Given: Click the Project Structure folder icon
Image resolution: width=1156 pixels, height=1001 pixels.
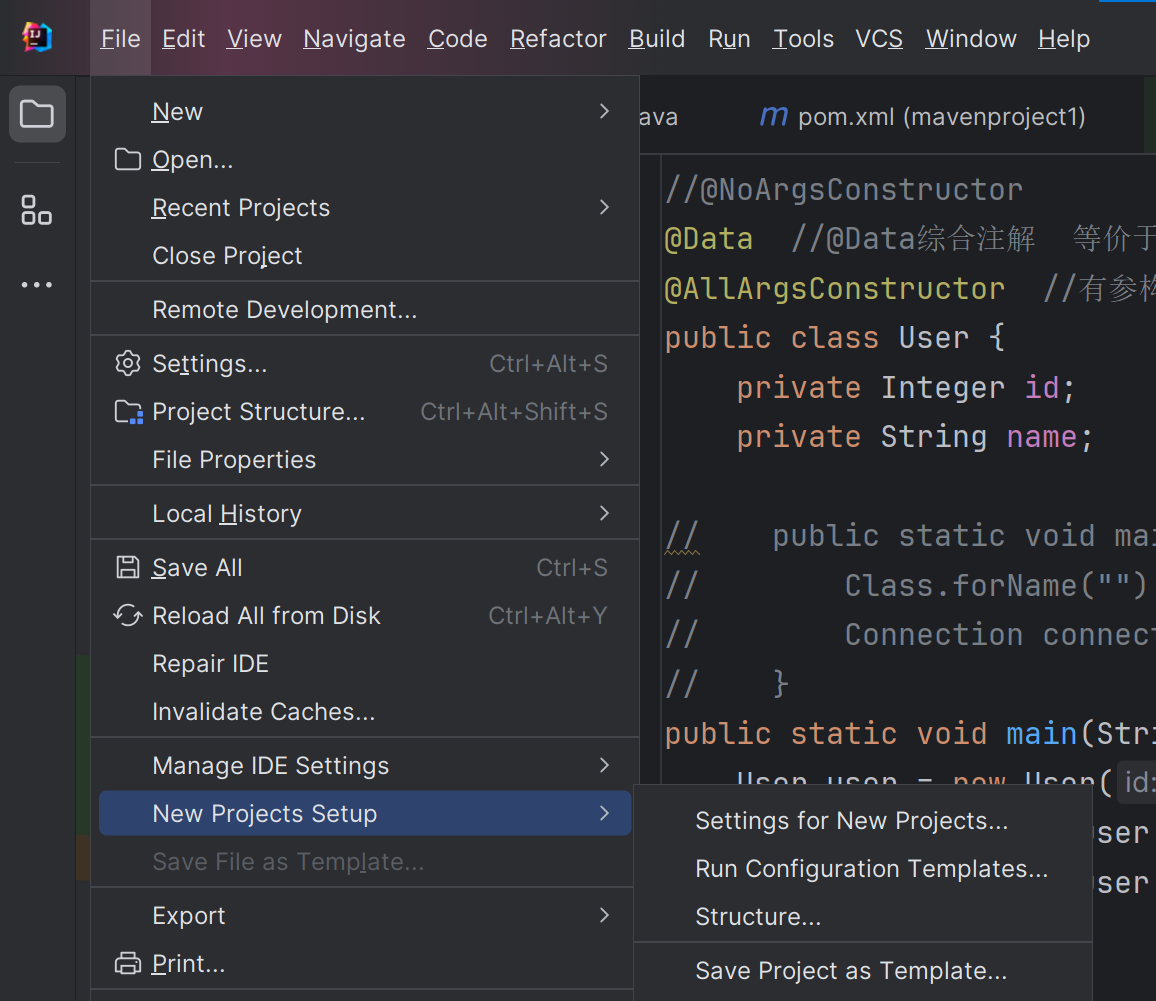Looking at the screenshot, I should point(128,412).
